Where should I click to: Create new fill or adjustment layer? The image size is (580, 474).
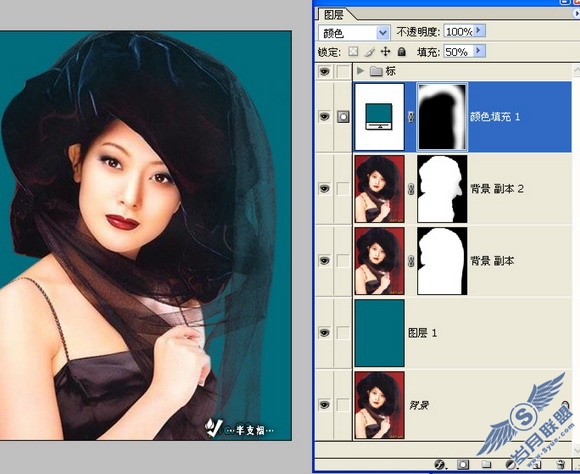click(511, 464)
